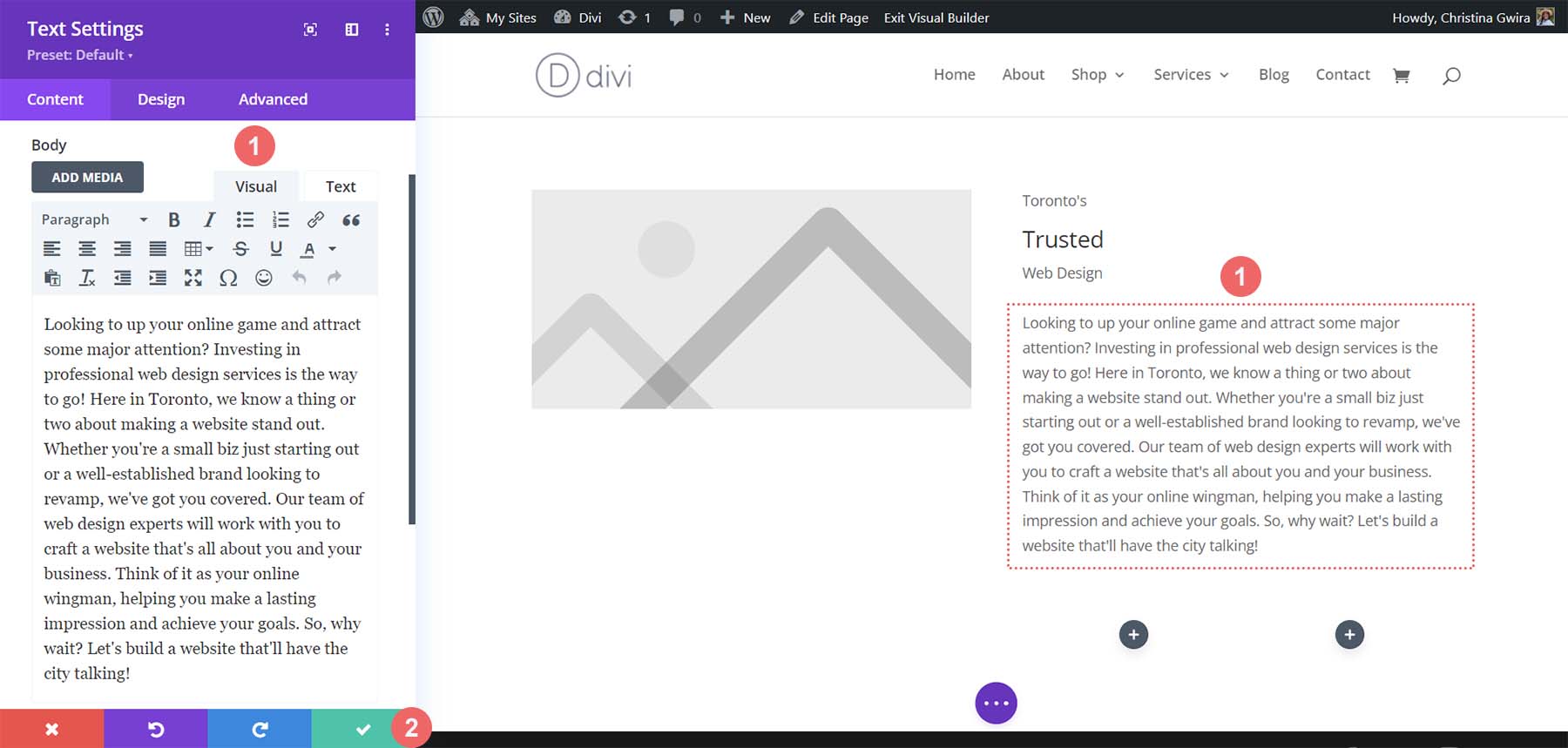Apply strikethrough to text
The width and height of the screenshot is (1568, 748).
[241, 249]
